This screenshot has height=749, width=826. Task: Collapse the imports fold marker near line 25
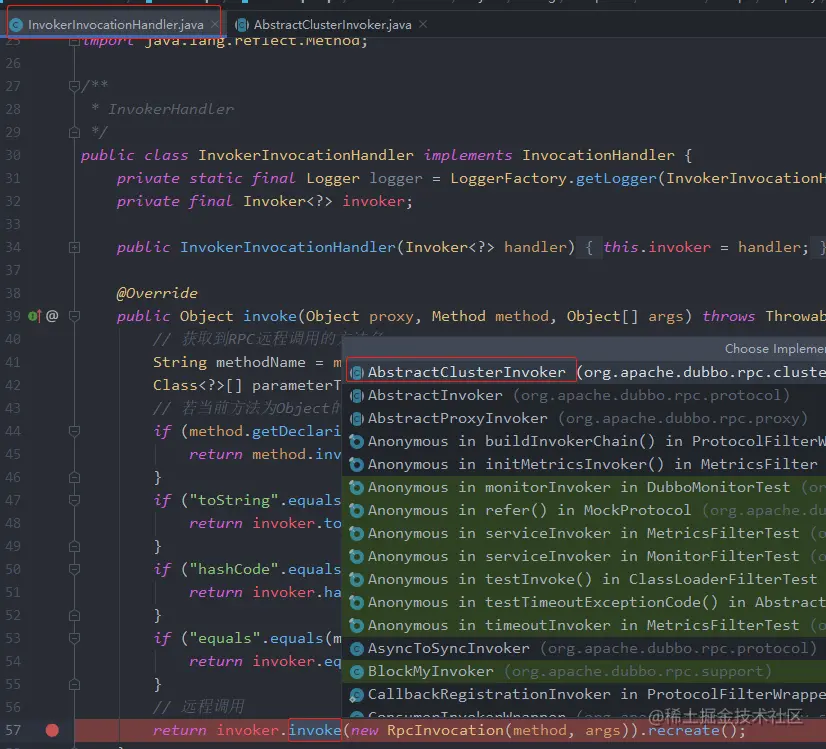(x=74, y=41)
